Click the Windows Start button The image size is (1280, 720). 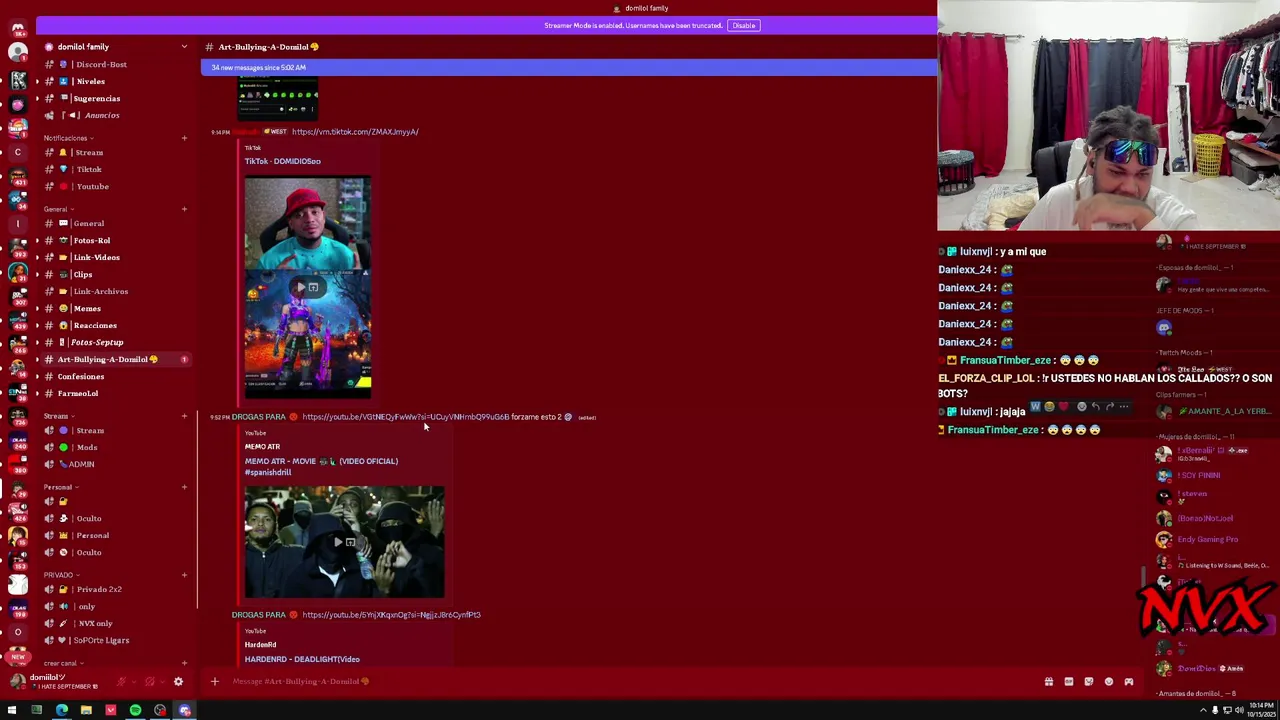[12, 710]
